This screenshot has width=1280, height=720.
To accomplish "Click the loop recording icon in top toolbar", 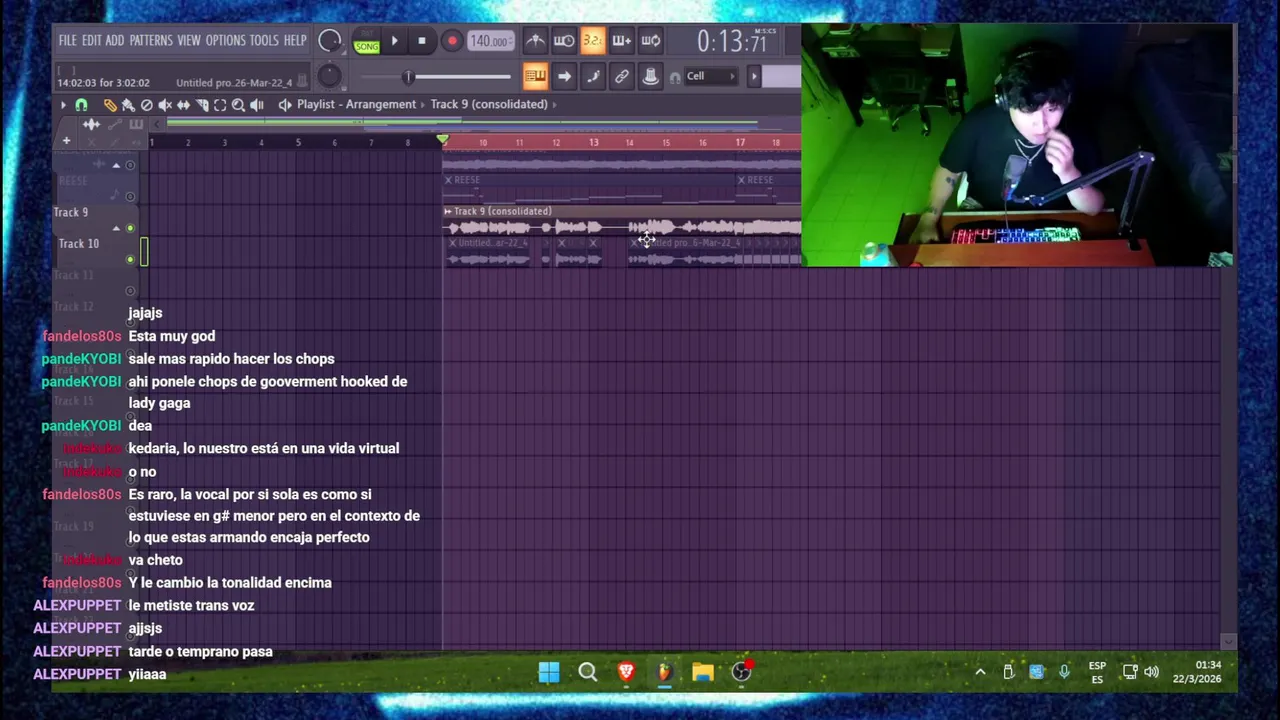I will click(x=650, y=41).
